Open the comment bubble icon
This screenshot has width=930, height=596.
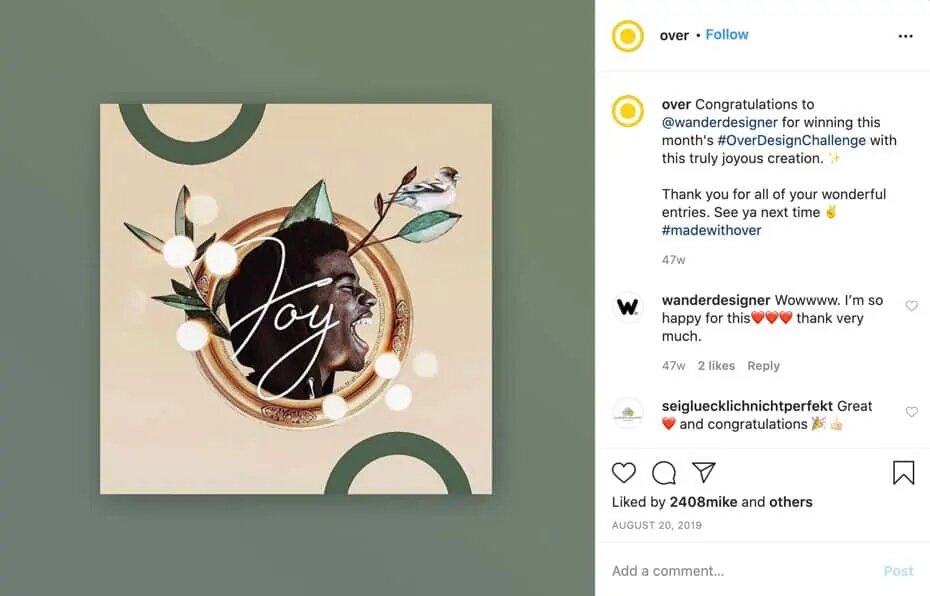tap(664, 473)
